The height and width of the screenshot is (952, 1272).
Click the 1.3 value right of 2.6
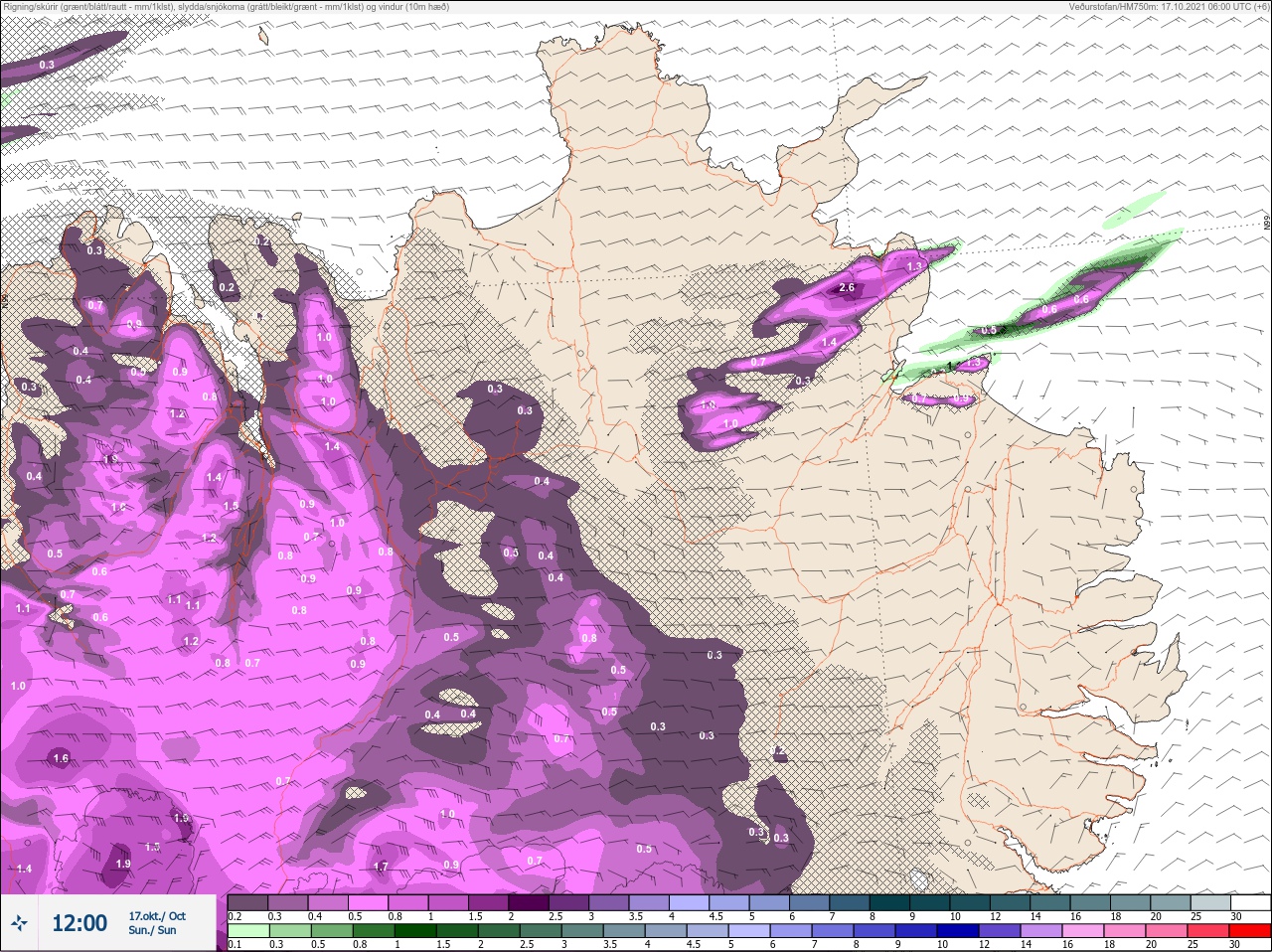[x=915, y=266]
